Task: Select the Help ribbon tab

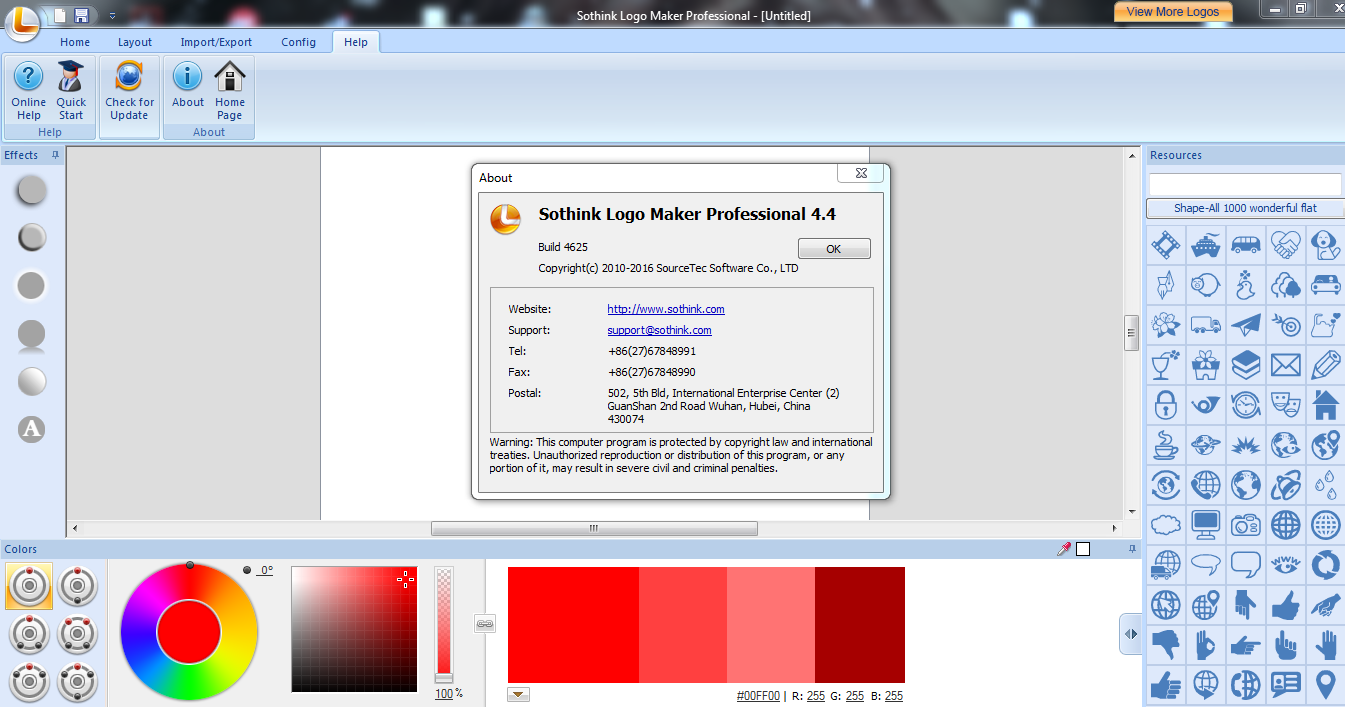Action: click(356, 42)
